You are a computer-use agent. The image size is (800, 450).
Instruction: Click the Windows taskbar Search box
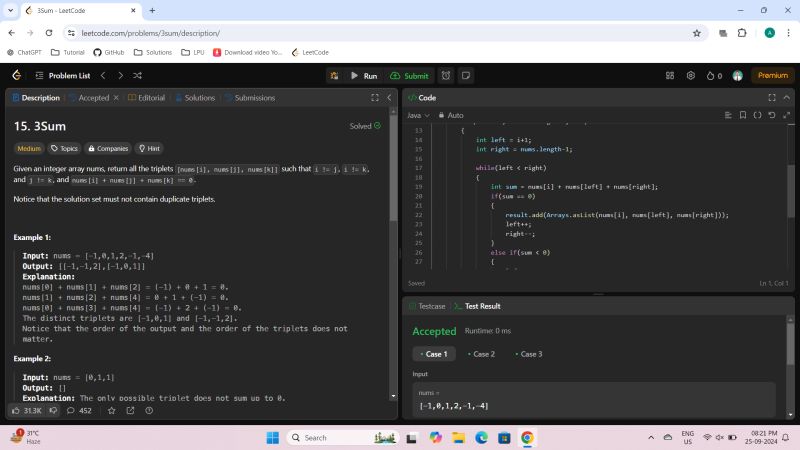click(330, 437)
